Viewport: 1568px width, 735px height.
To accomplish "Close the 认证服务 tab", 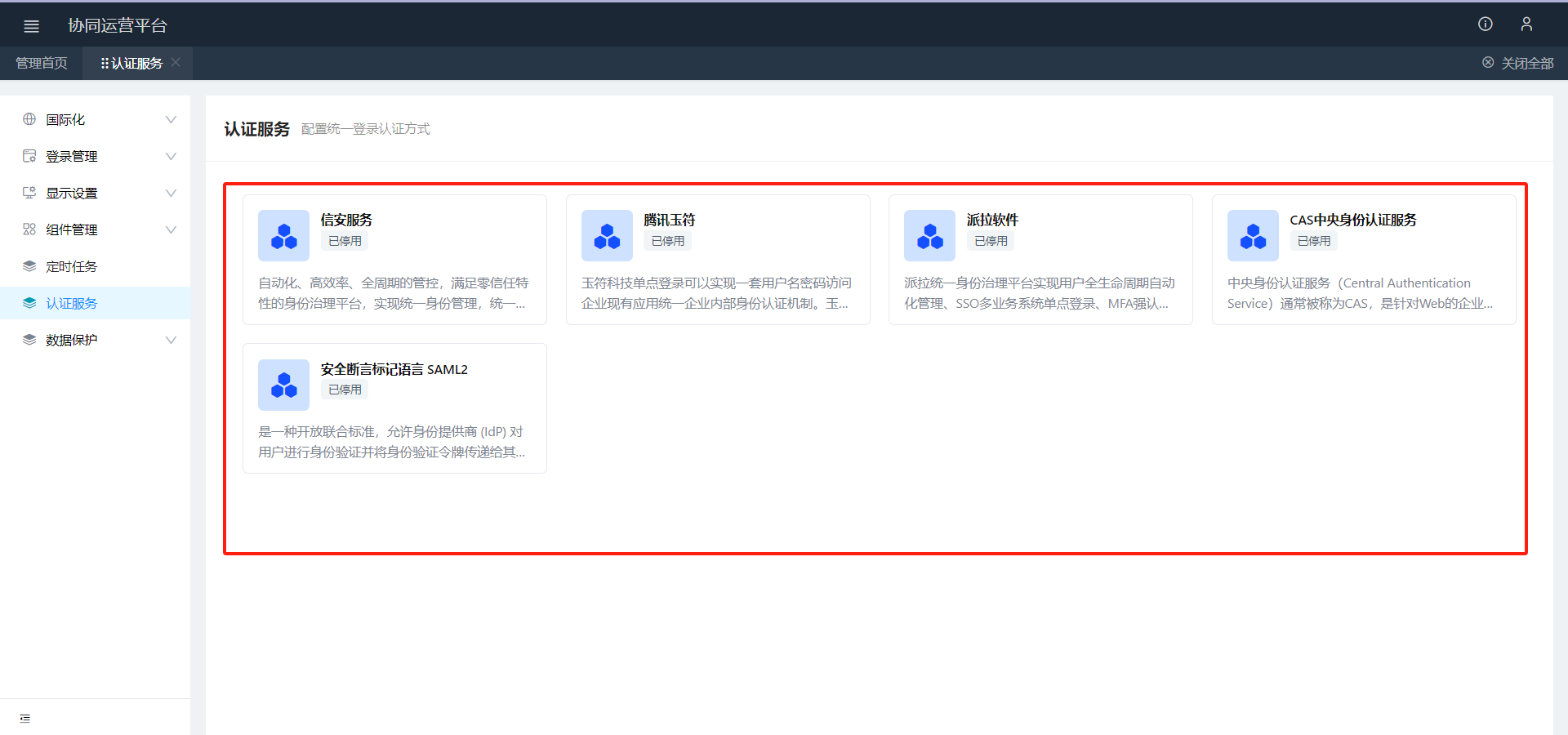I will tap(176, 62).
